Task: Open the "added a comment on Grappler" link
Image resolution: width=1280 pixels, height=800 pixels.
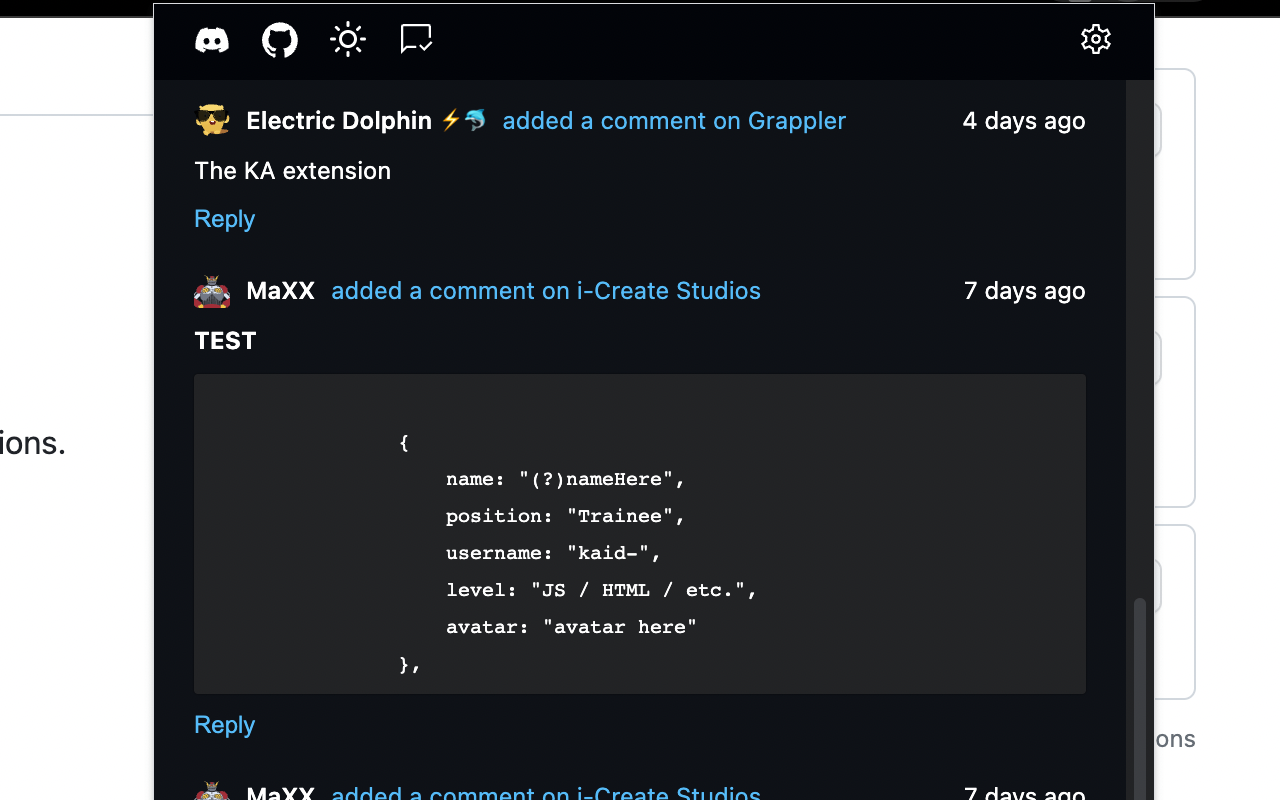Action: click(x=674, y=121)
